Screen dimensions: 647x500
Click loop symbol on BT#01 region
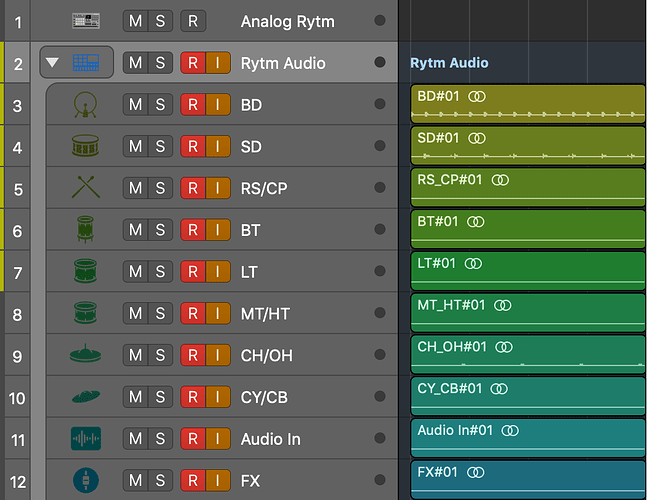475,222
